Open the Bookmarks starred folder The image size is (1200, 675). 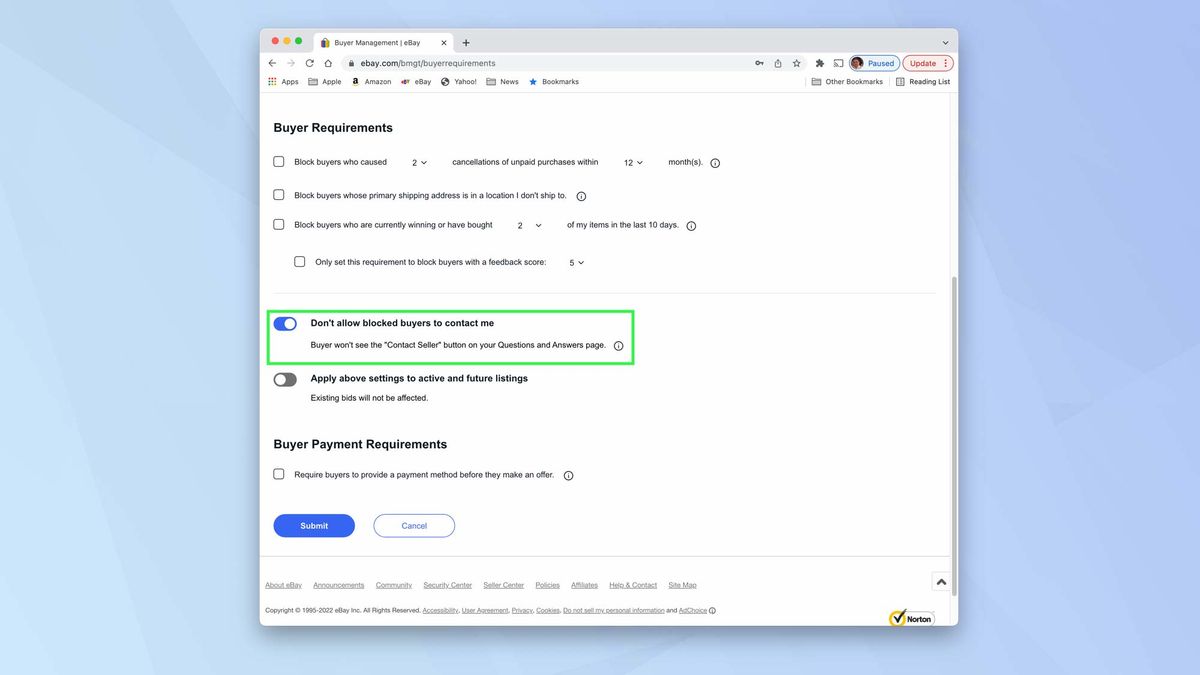[554, 82]
